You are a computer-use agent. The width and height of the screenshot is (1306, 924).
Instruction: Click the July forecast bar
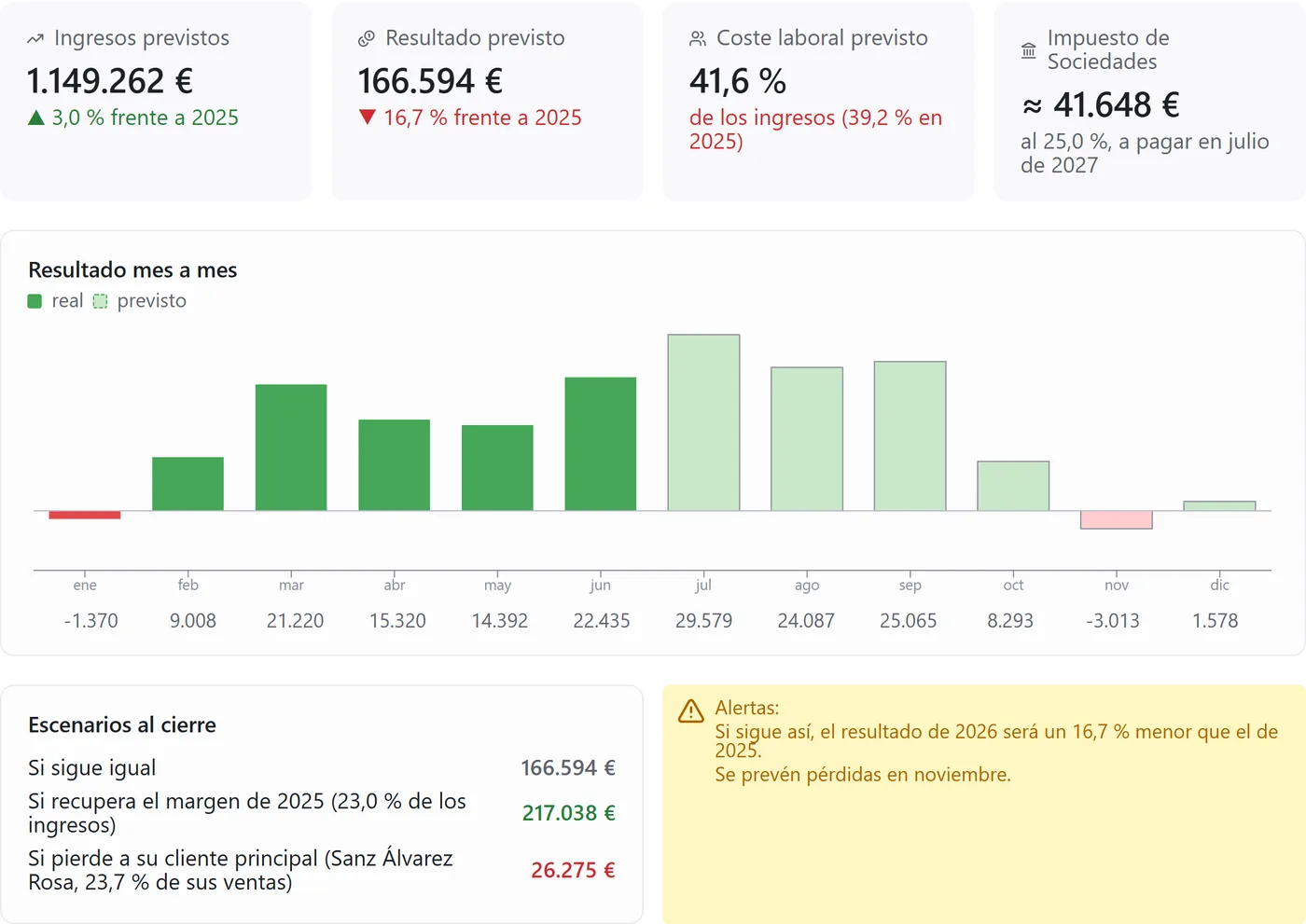point(704,422)
